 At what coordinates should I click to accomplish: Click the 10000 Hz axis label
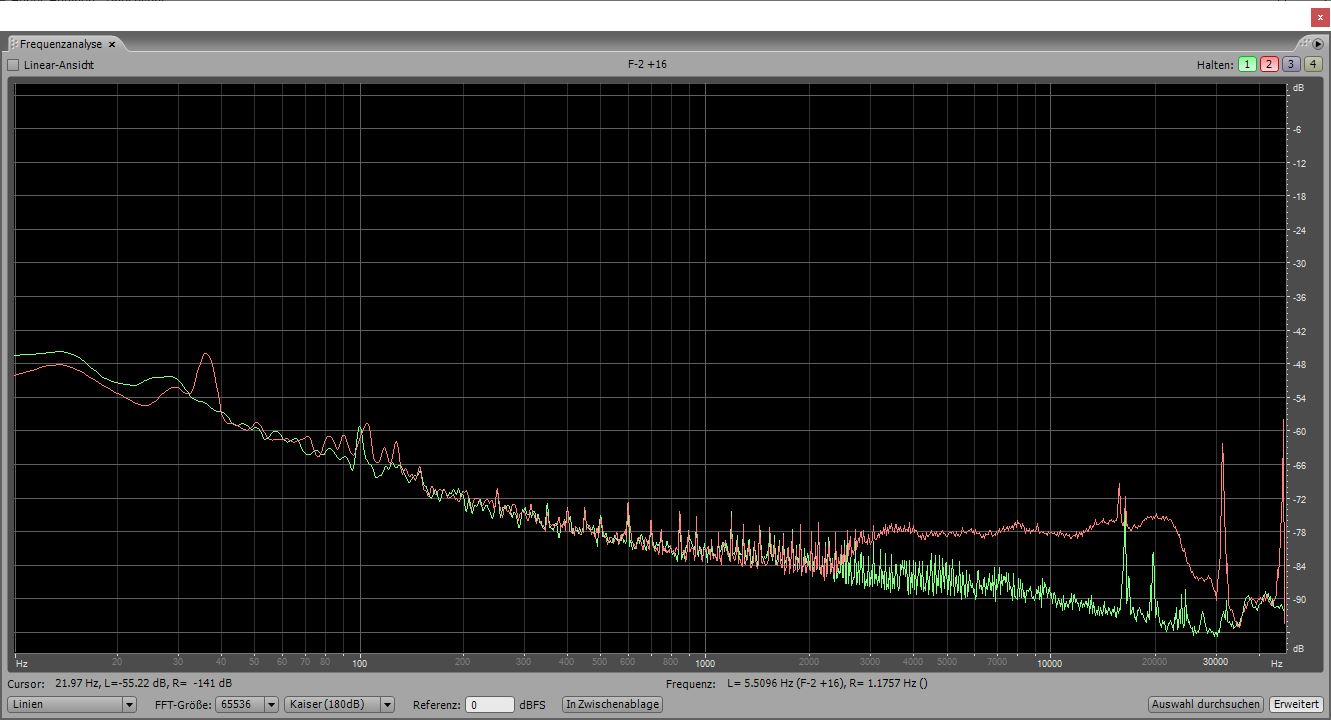pos(1049,663)
